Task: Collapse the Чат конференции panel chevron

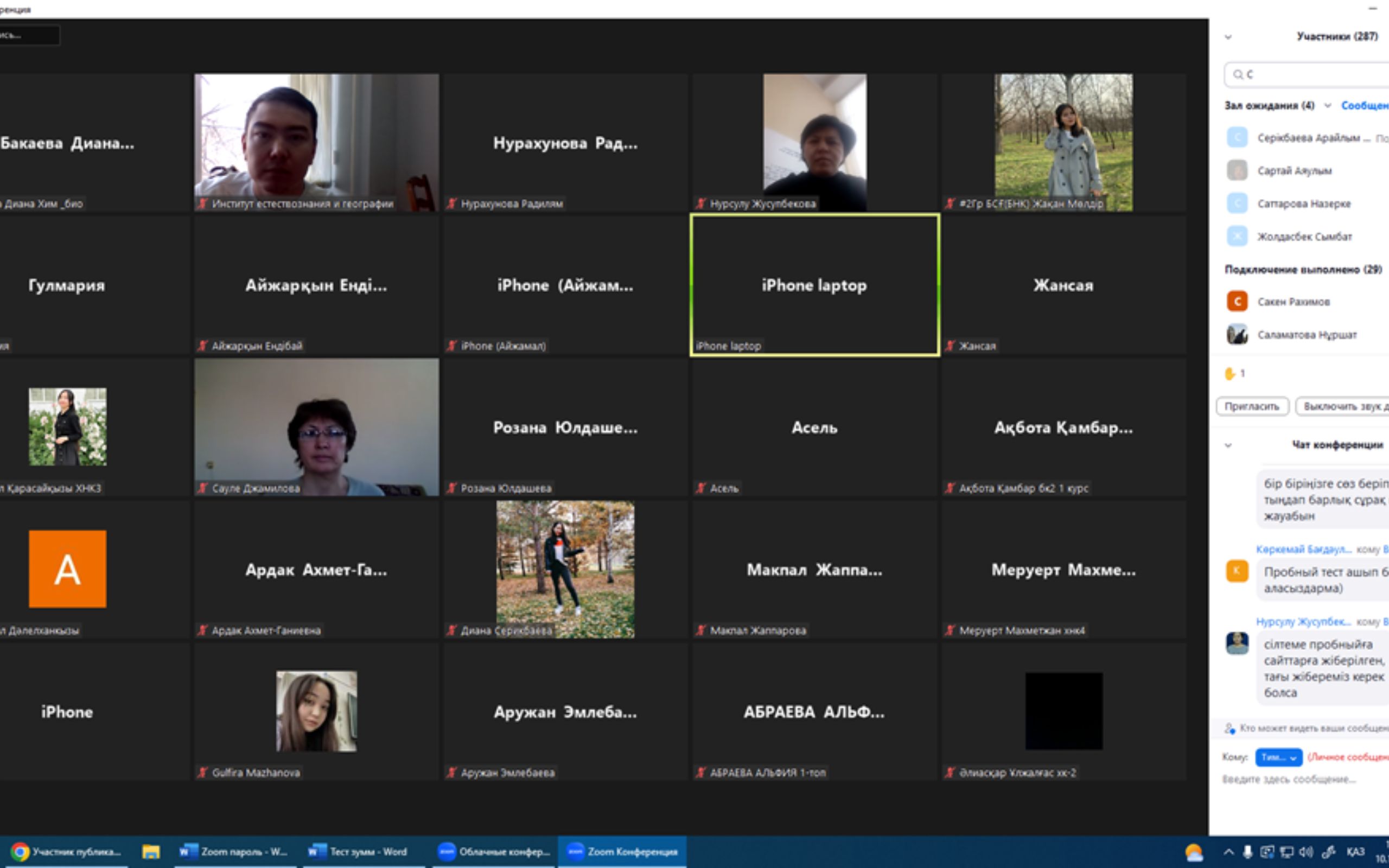Action: click(x=1228, y=445)
